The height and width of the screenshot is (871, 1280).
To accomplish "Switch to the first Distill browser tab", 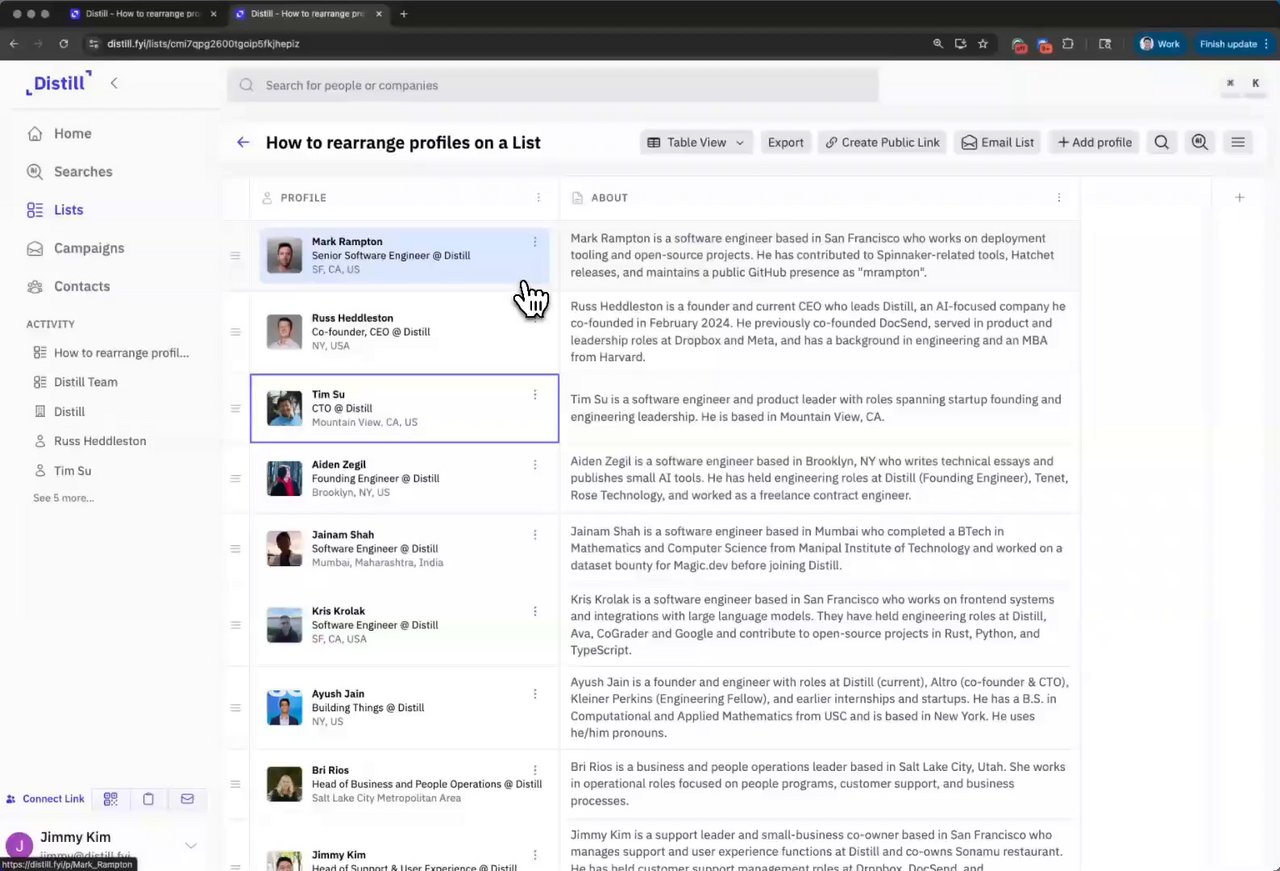I will click(142, 14).
